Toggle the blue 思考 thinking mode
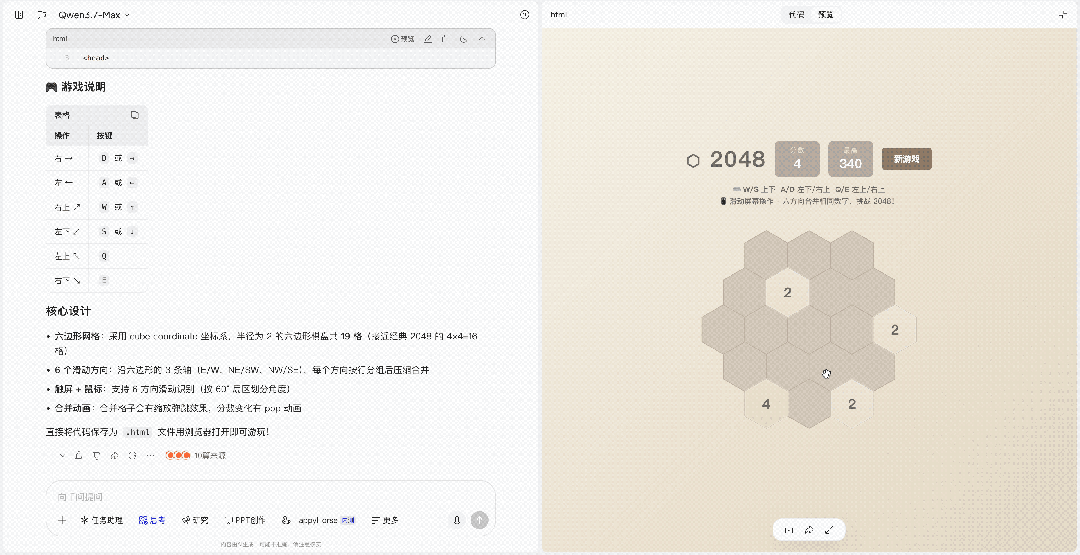1080x555 pixels. [152, 521]
